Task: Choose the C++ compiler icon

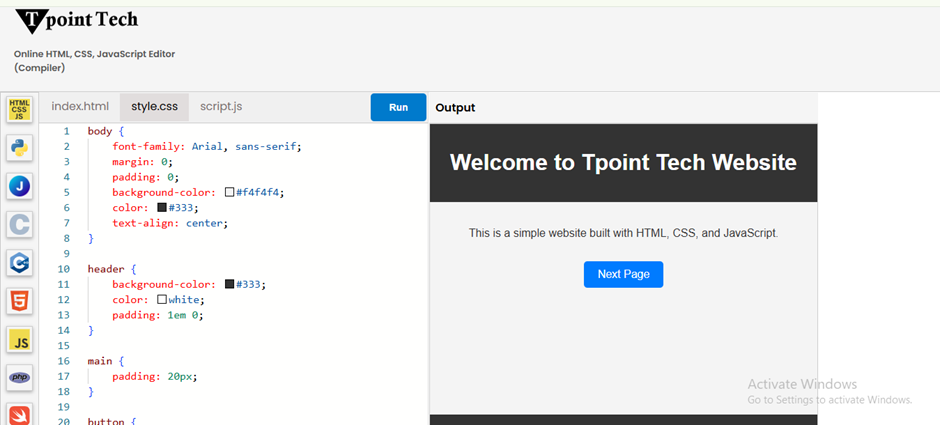Action: (x=20, y=263)
